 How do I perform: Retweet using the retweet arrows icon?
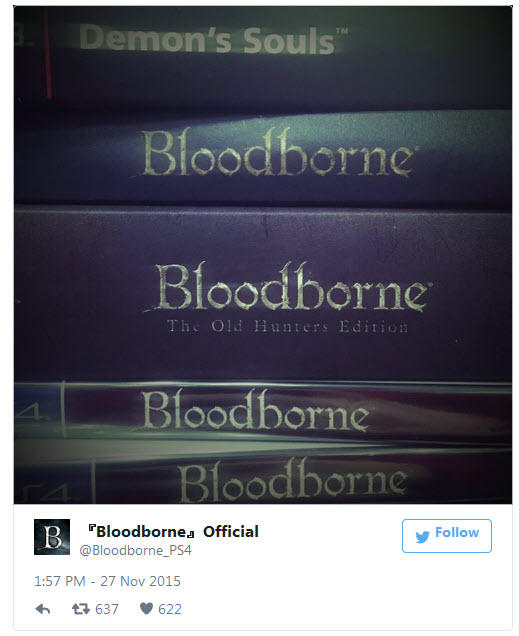click(81, 609)
